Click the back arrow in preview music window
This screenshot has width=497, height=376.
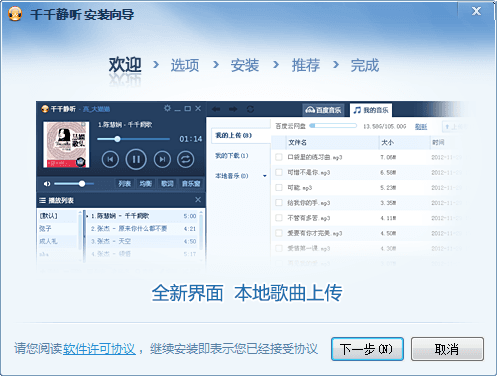(x=216, y=109)
